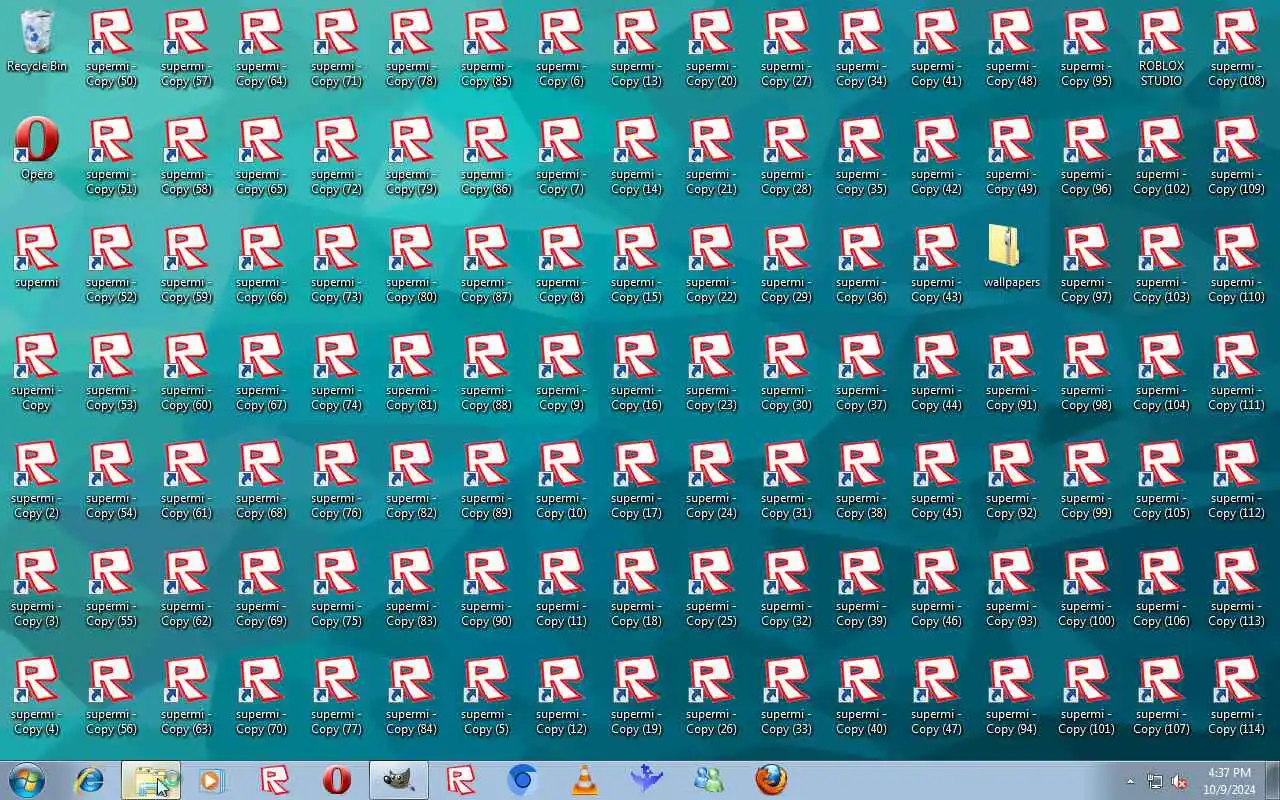This screenshot has width=1280, height=800.
Task: Open the Windows Start menu orb
Action: pos(27,780)
